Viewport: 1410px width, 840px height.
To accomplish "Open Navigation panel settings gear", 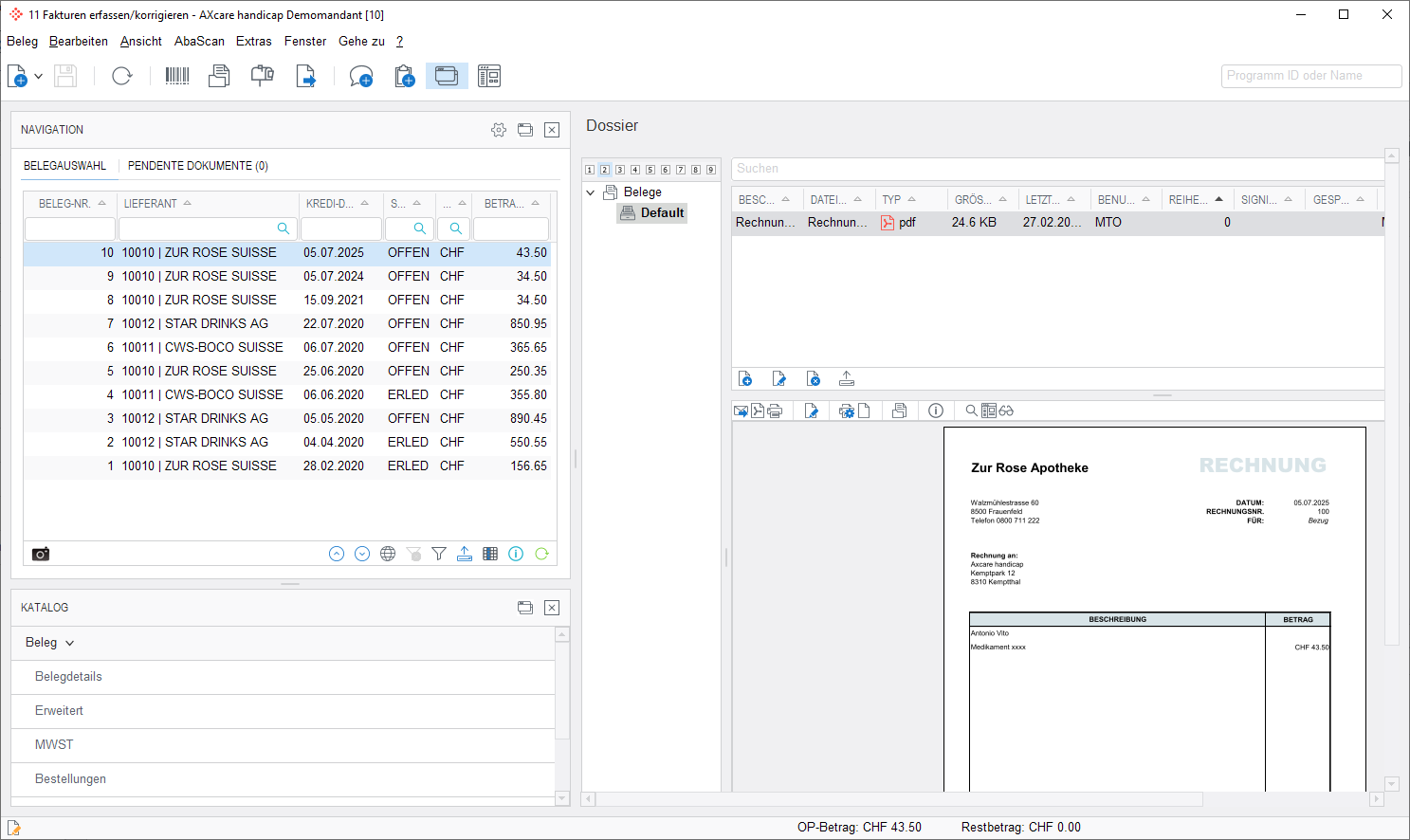I will (499, 130).
